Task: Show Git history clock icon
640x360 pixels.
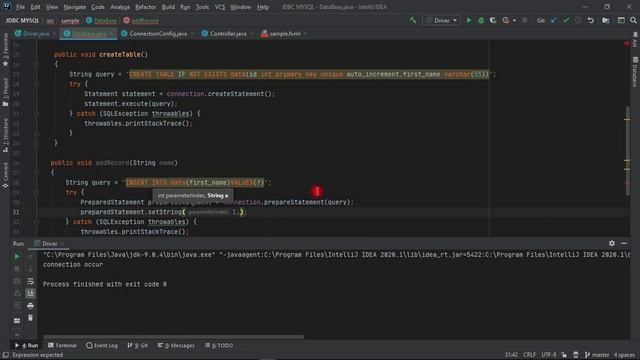Action: point(578,20)
